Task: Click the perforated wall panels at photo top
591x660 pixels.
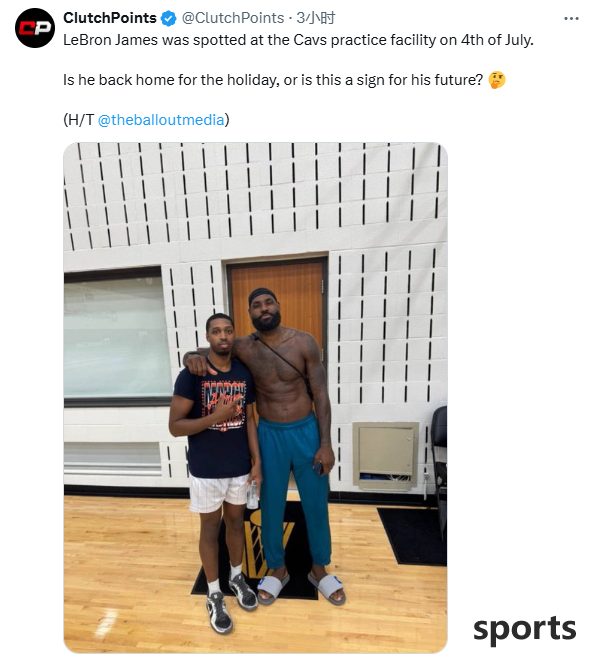Action: [255, 196]
